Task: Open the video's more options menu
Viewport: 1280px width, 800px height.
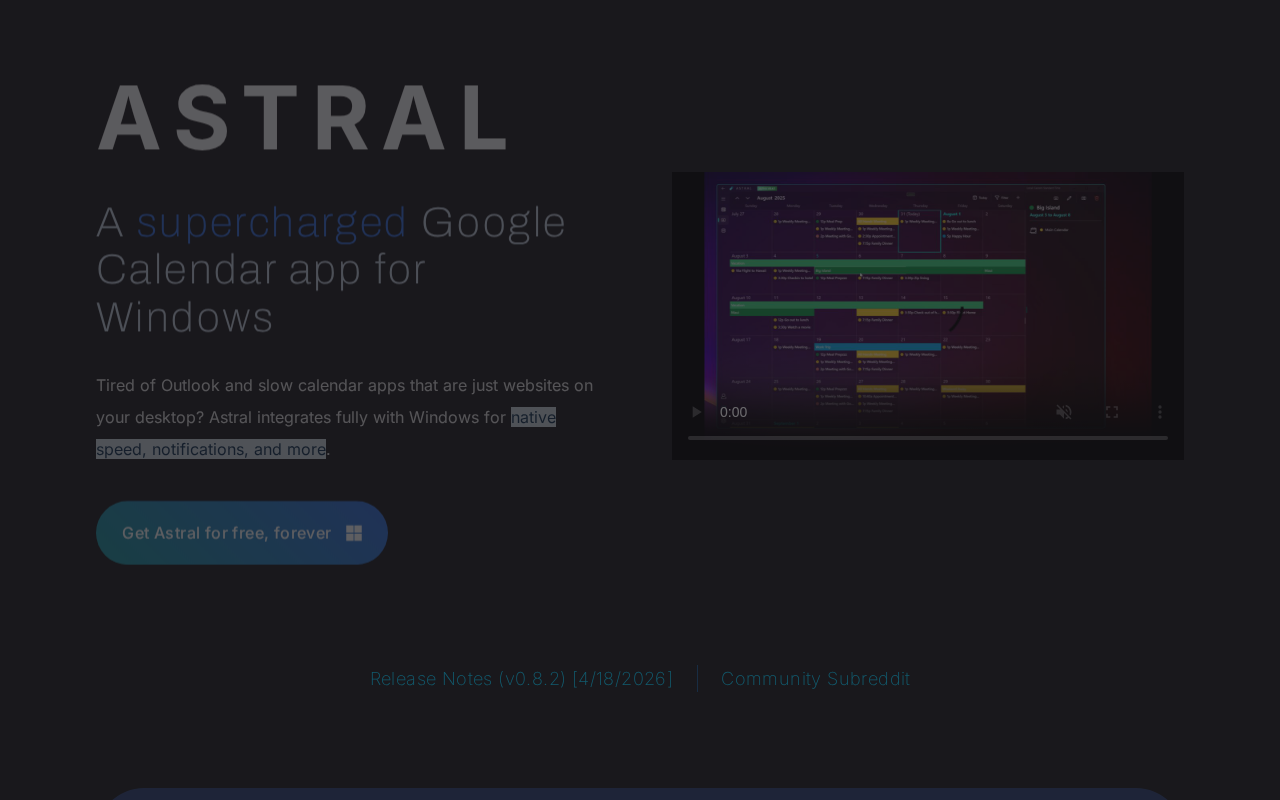Action: 1160,412
